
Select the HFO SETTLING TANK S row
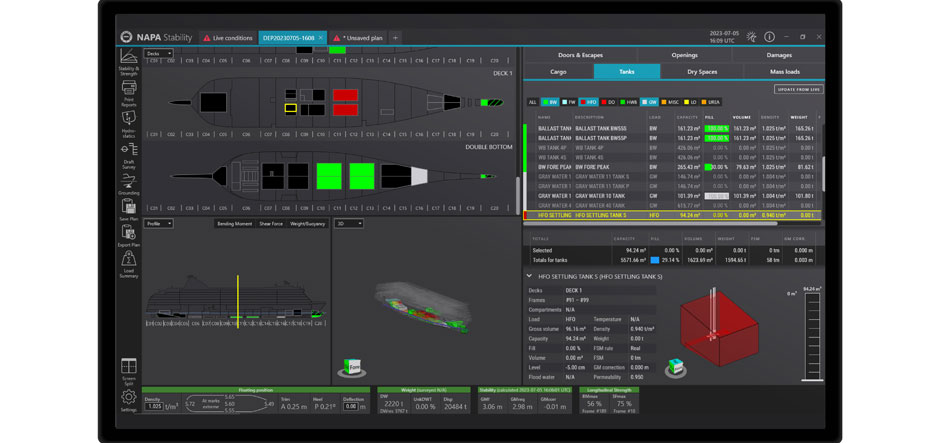click(673, 215)
